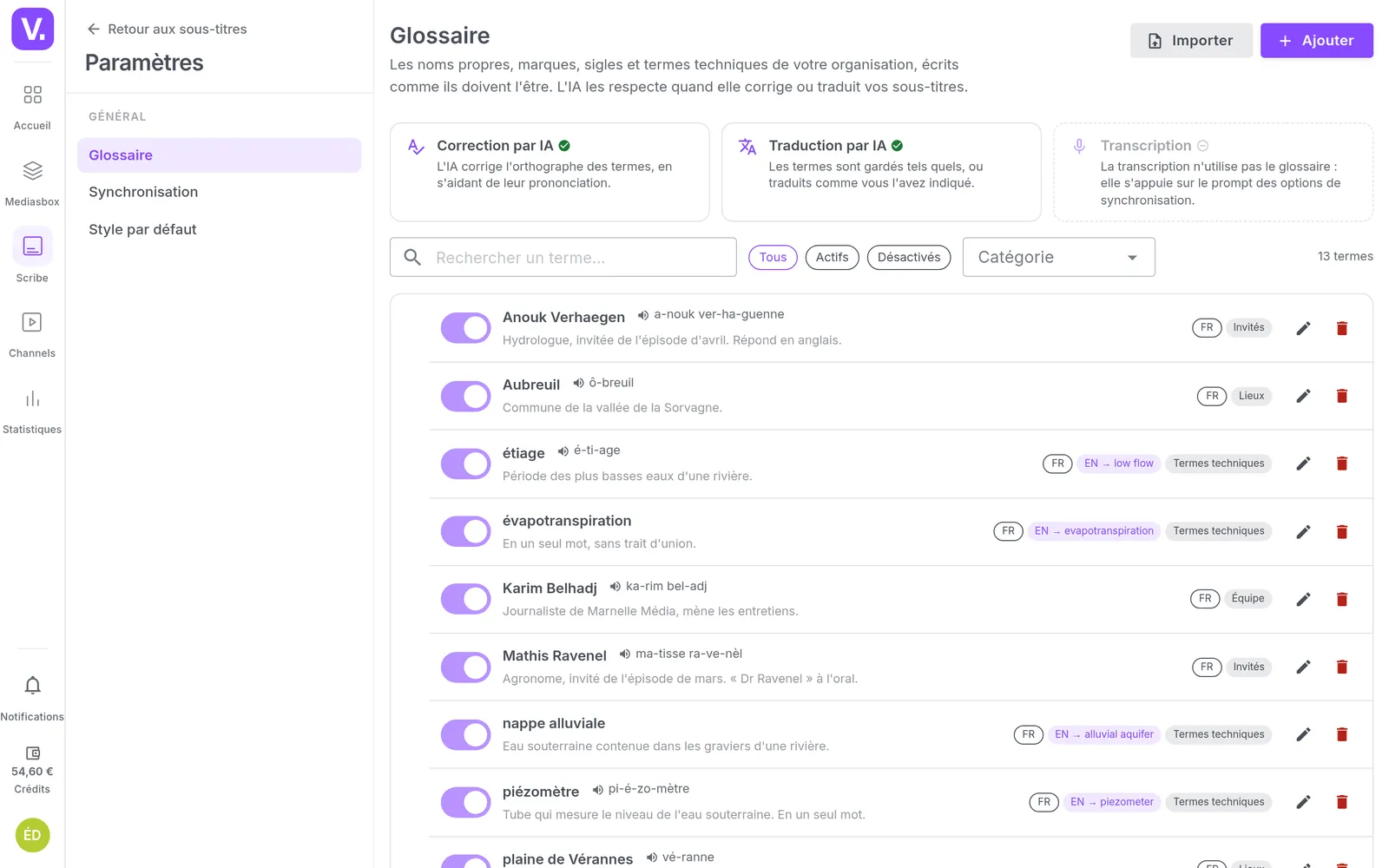Go back via Retour aux sous-titres
Image resolution: width=1389 pixels, height=868 pixels.
167,30
